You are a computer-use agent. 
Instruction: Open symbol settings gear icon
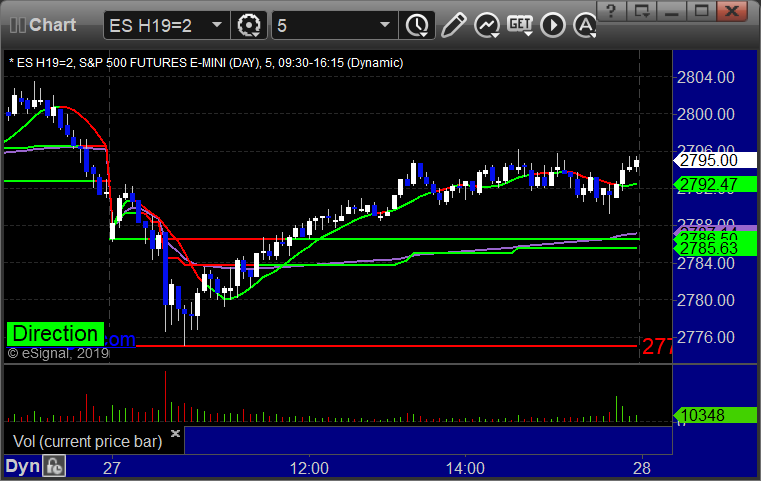point(248,25)
